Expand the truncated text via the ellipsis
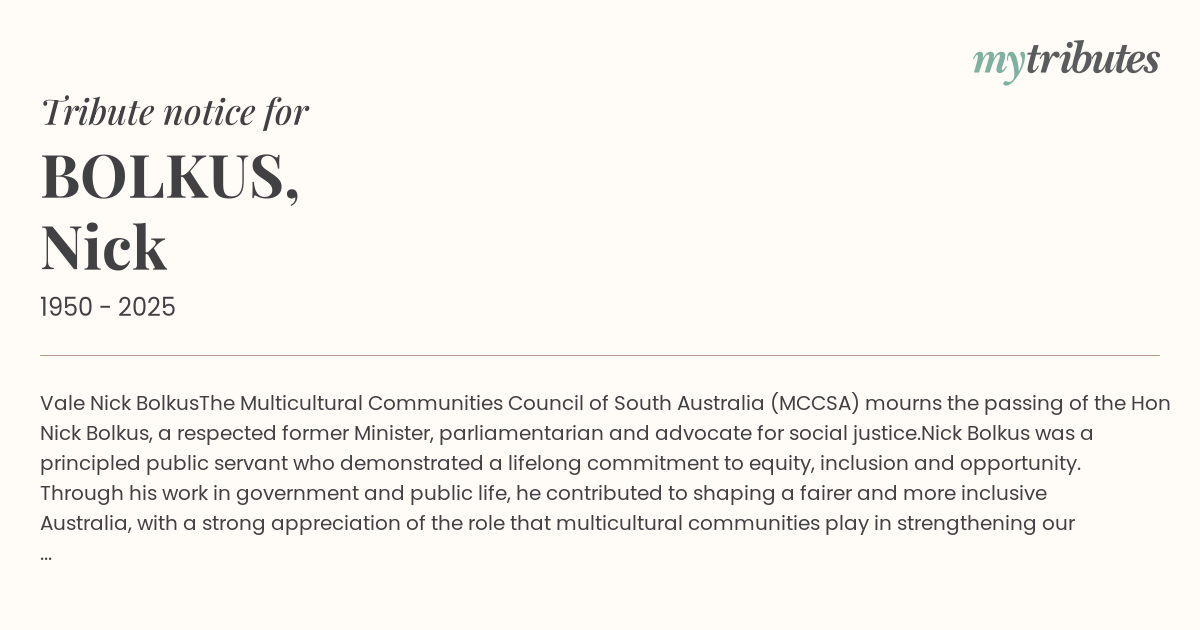Screen dimensions: 1200x630 [46, 554]
